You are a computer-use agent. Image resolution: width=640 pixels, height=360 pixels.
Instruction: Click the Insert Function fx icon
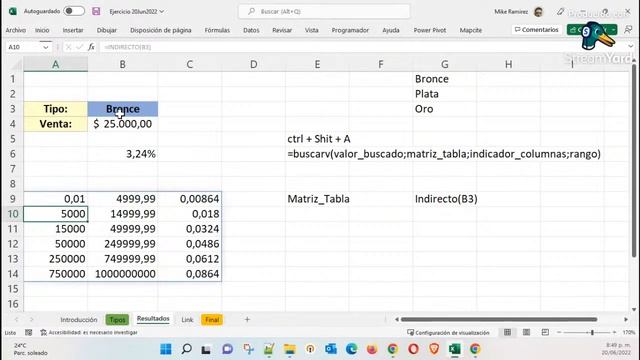(x=91, y=47)
